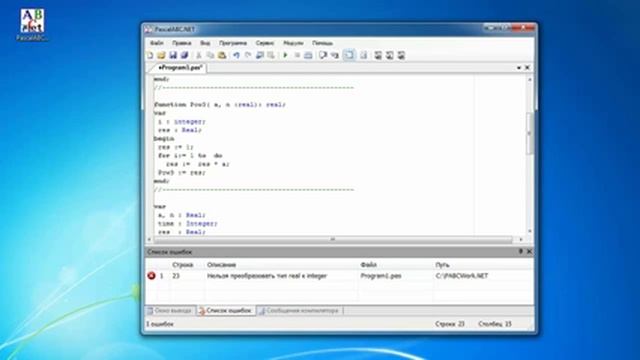Sort errors by the Строка column

(182, 265)
